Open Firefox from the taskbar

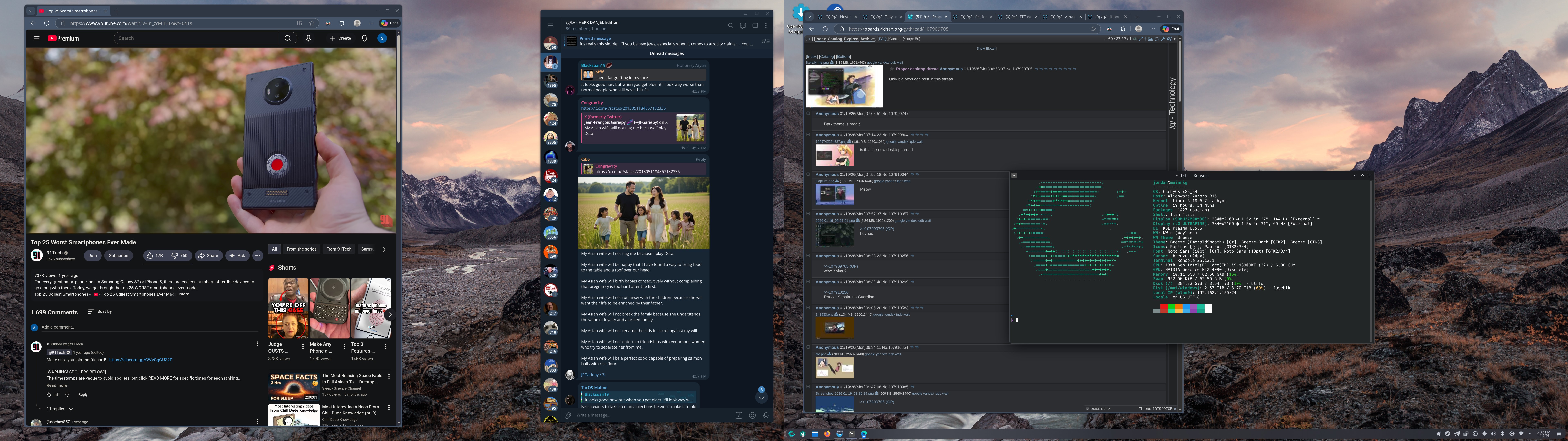[x=827, y=434]
